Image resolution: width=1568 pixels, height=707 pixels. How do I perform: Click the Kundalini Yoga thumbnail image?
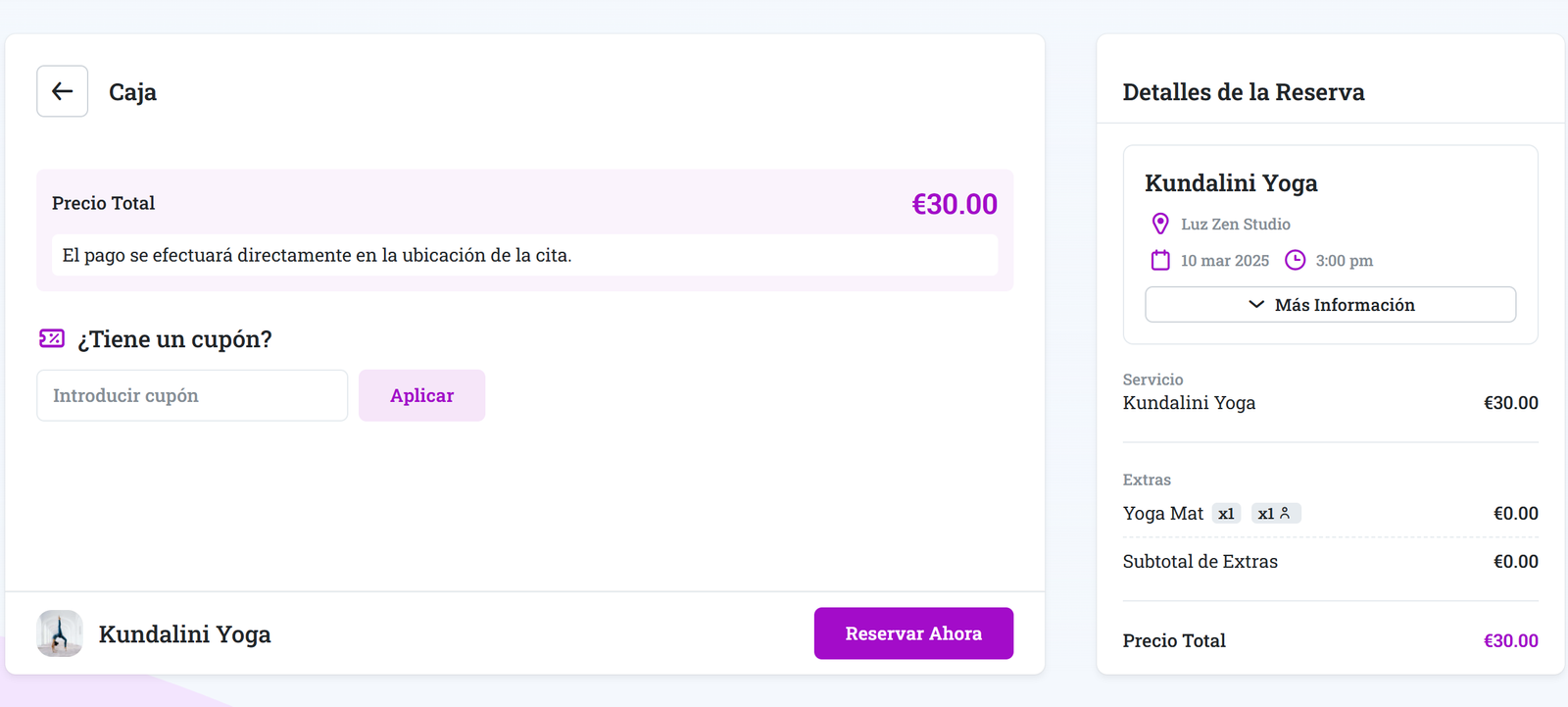point(60,633)
